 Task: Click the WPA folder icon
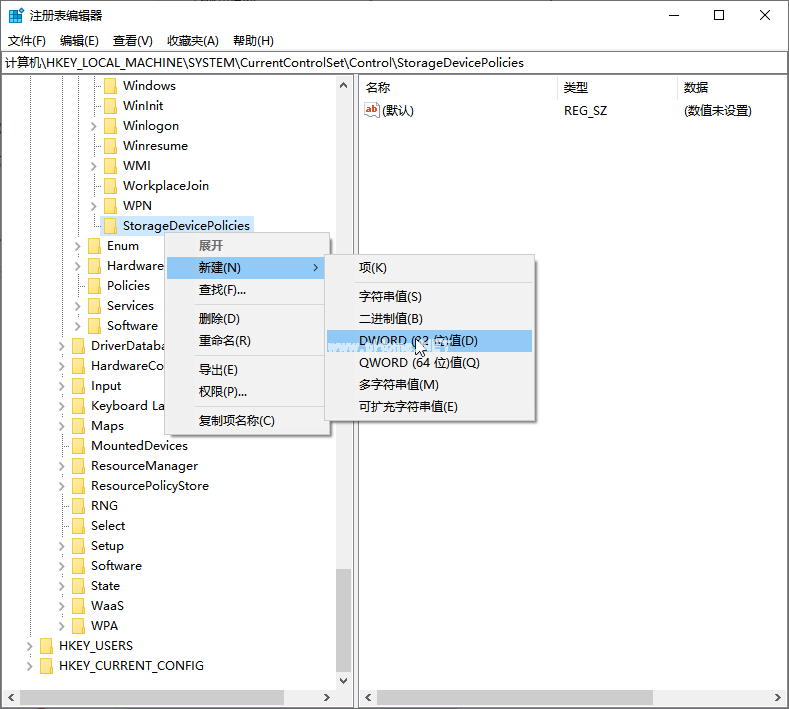point(78,626)
